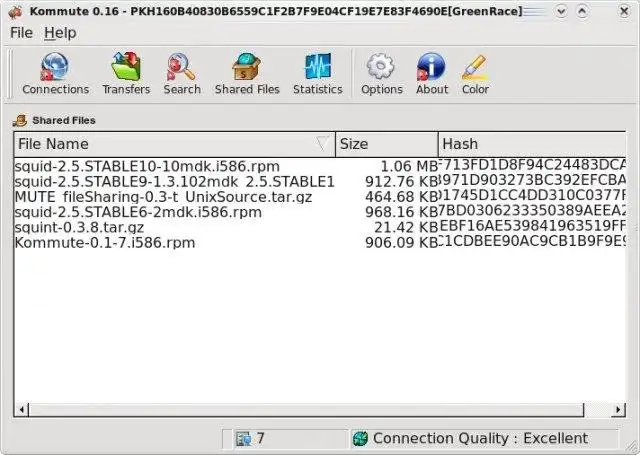
Task: Click hash containing 1CDBEE90AC9C
Action: [532, 241]
